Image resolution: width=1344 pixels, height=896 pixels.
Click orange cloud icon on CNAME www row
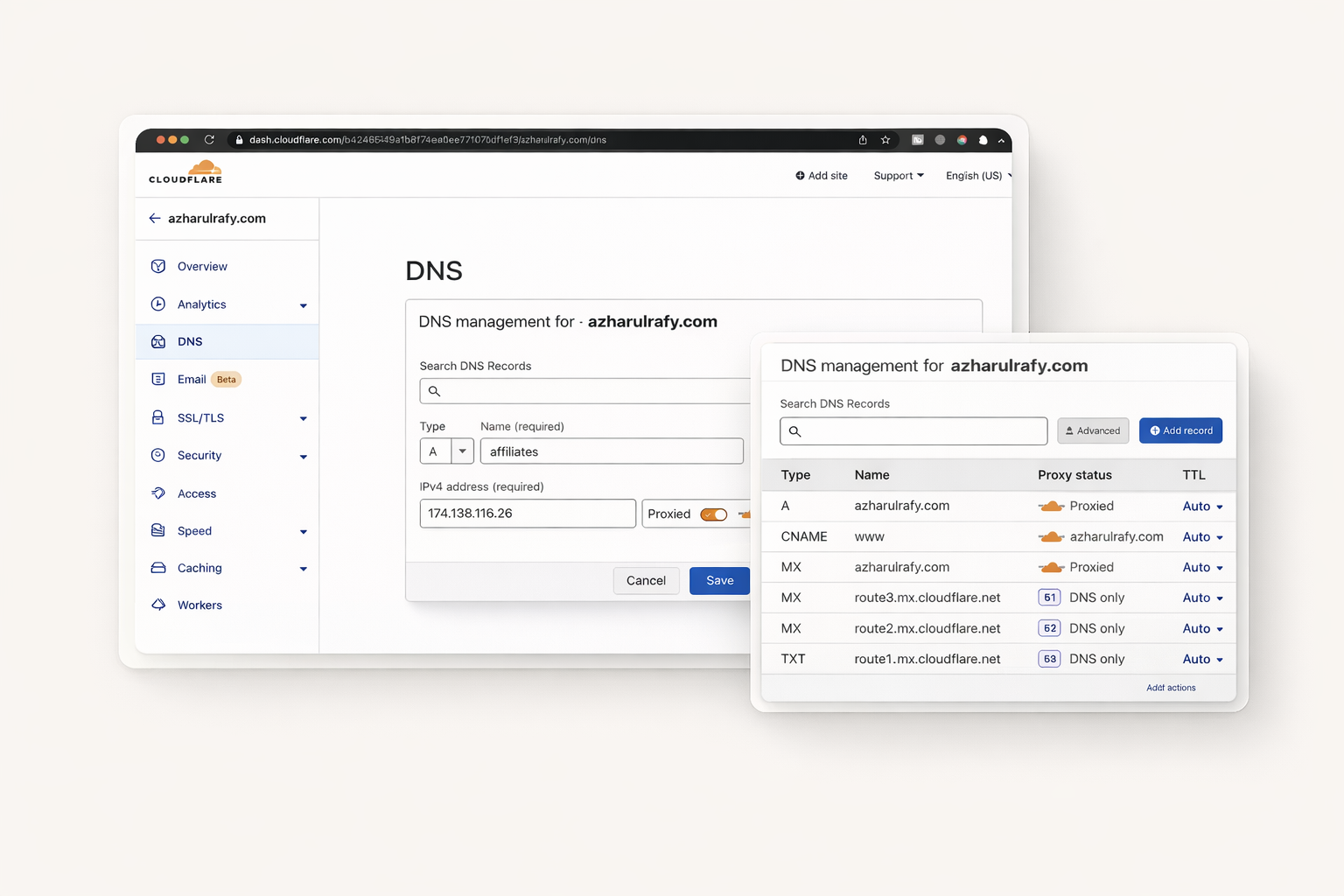point(1051,537)
